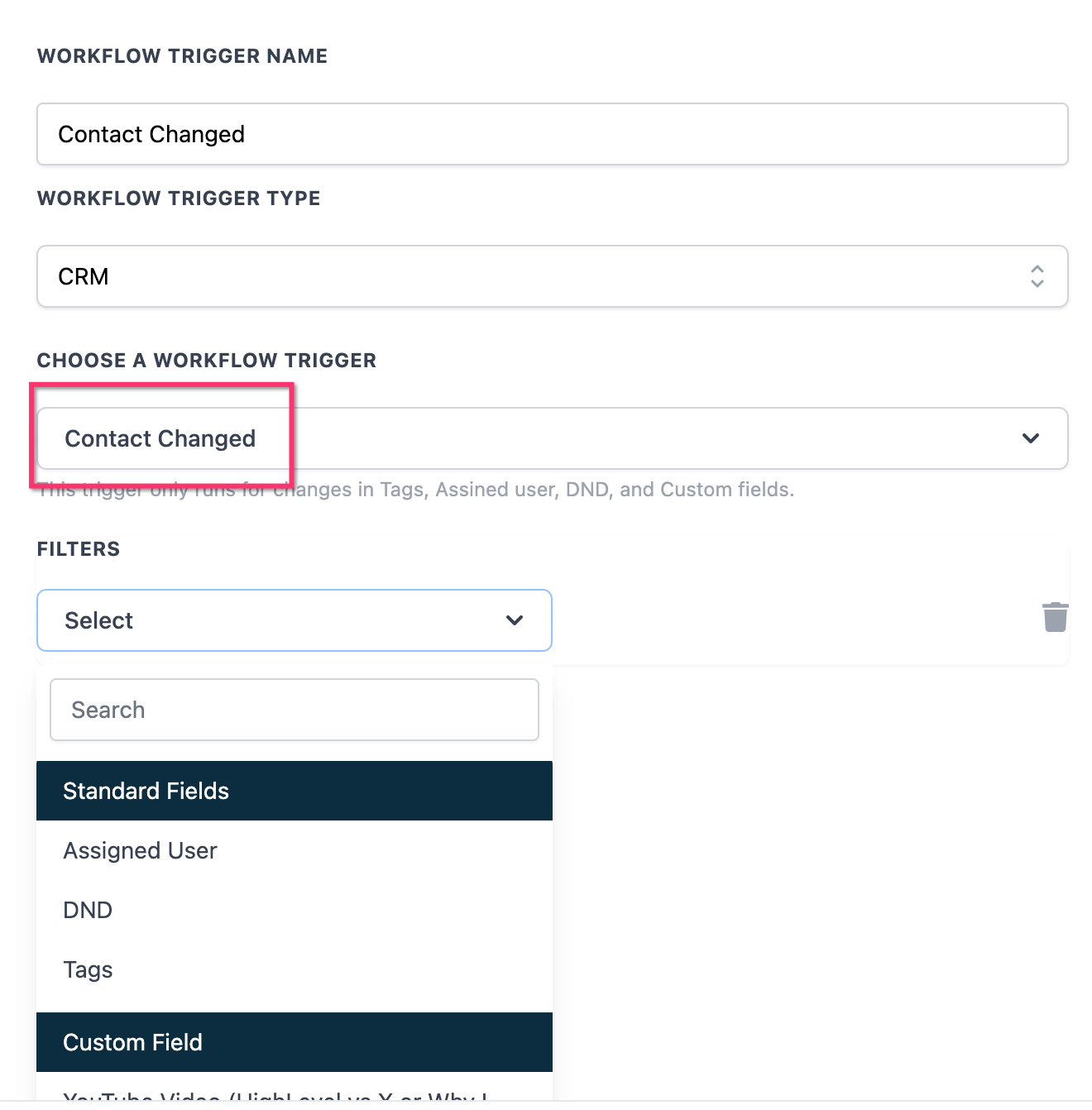Click the trash icon to delete filter
Image resolution: width=1092 pixels, height=1110 pixels.
[x=1055, y=617]
